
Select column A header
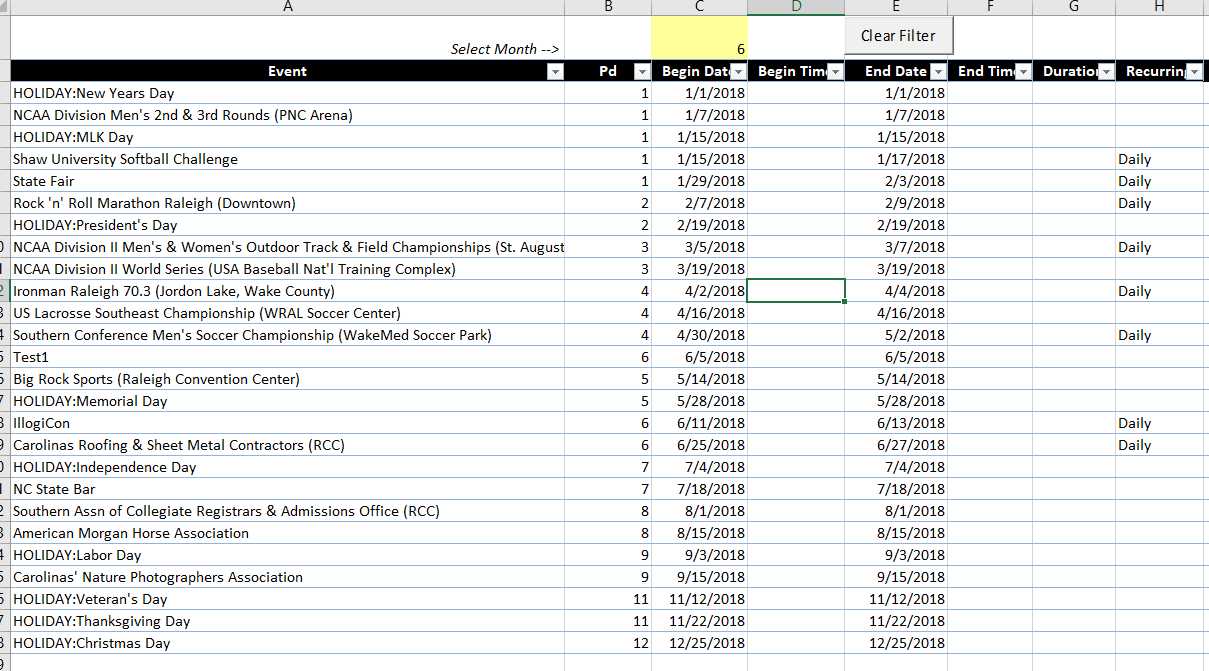(288, 7)
